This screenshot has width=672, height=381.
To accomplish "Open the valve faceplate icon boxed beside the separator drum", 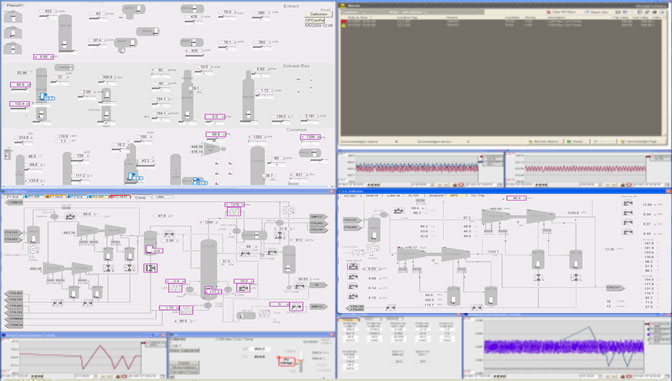I will pyautogui.click(x=150, y=268).
